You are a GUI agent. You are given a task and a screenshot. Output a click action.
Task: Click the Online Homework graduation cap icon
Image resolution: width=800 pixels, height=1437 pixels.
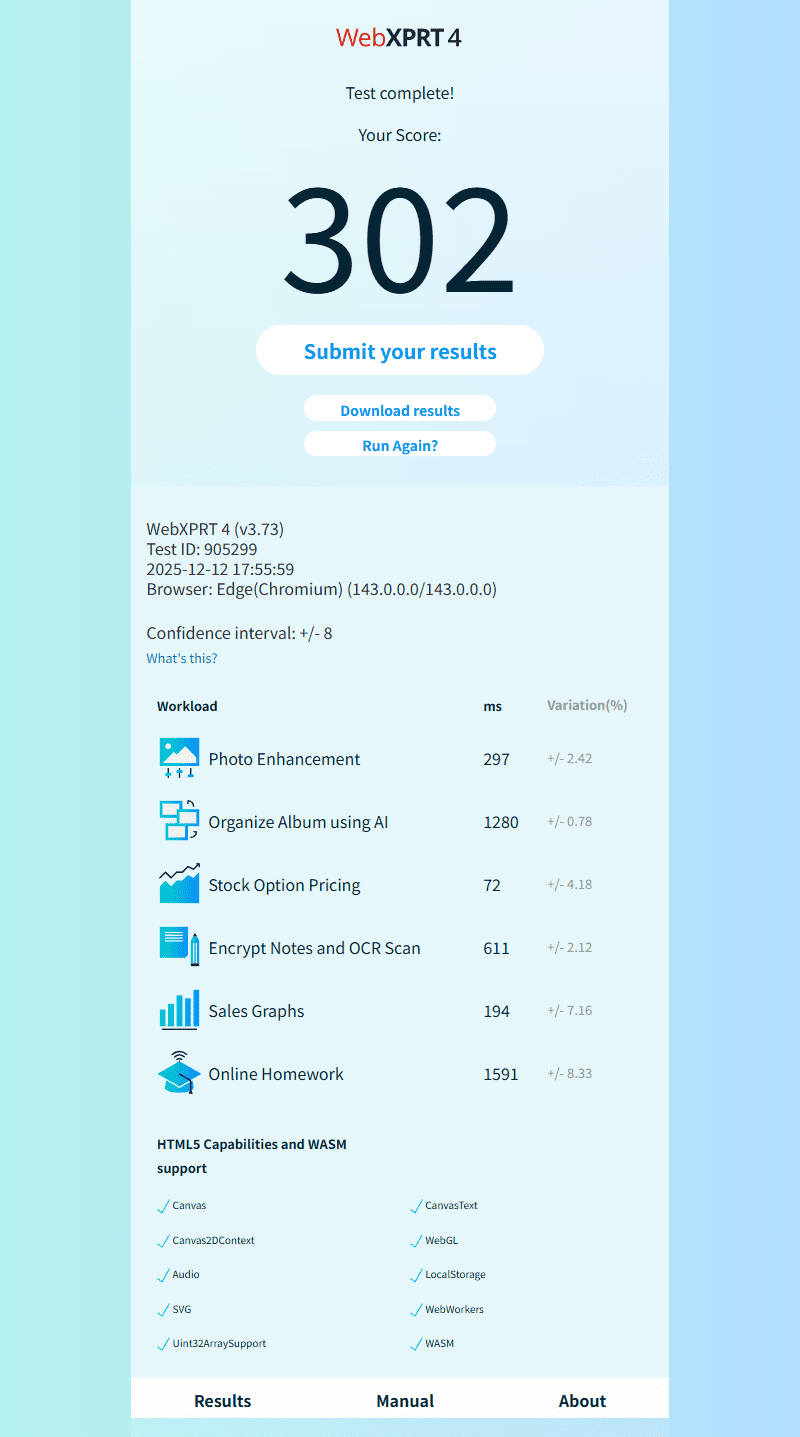click(x=179, y=1073)
